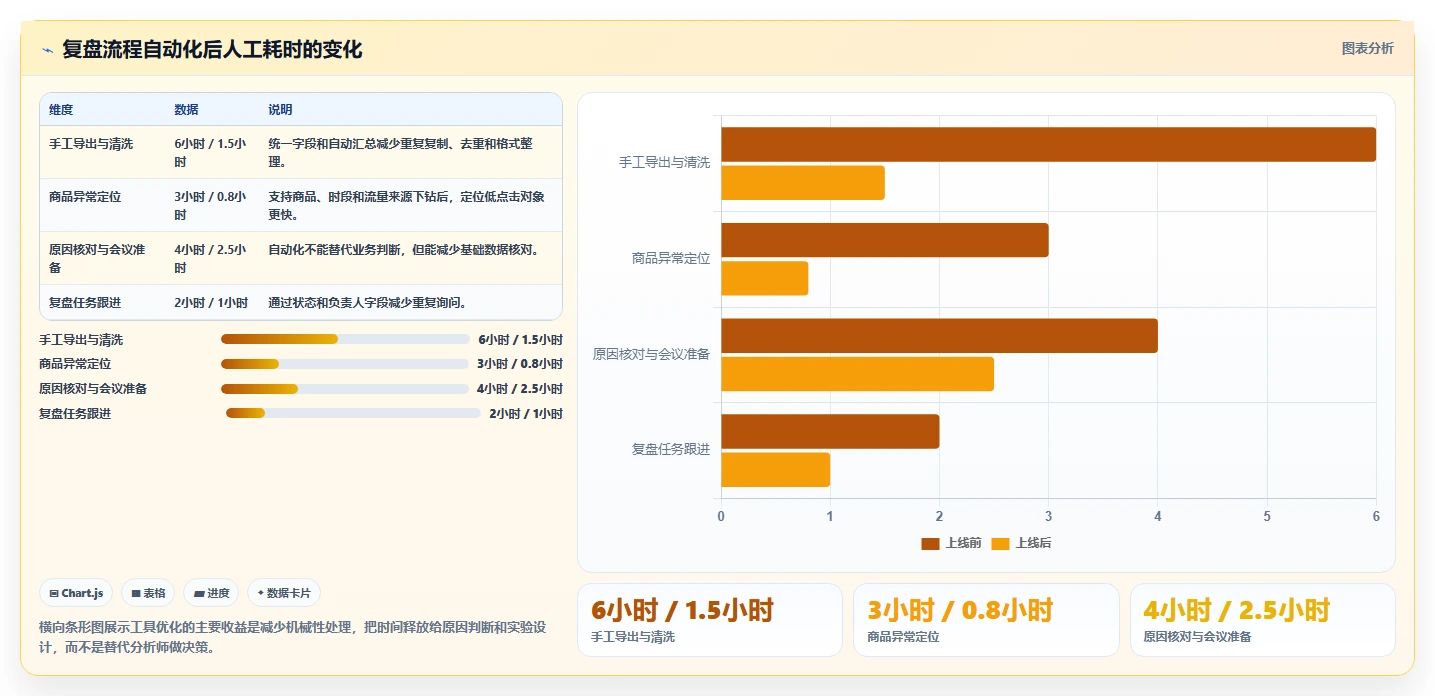Viewport: 1435px width, 696px height.
Task: Click the 表格 chip
Action: point(148,593)
